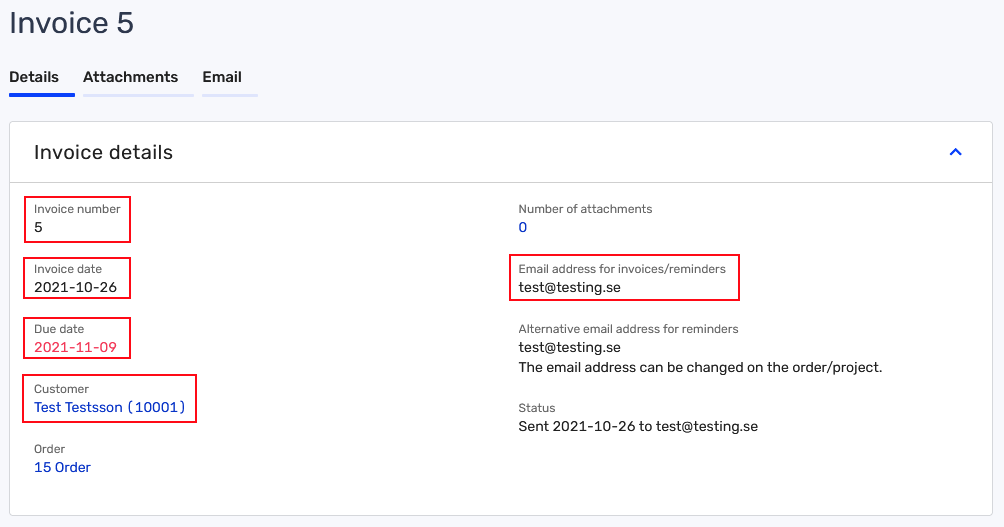Click the Order field label
This screenshot has height=527, width=1004.
pos(50,449)
